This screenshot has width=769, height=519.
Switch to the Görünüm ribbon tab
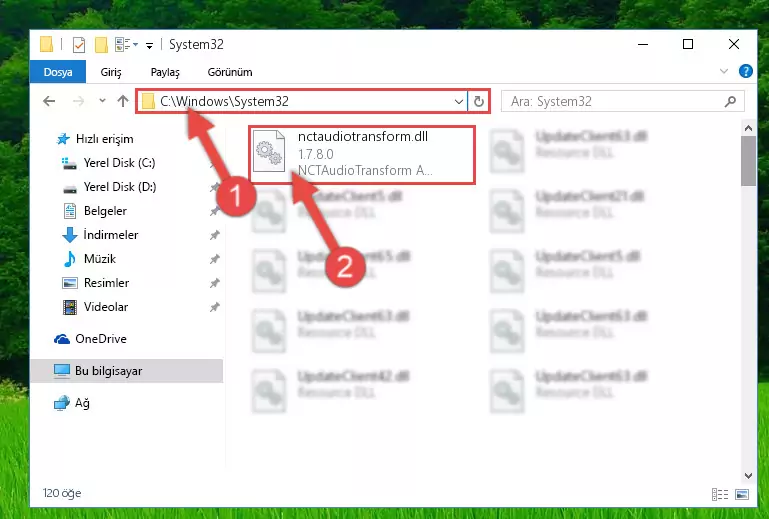[x=230, y=72]
